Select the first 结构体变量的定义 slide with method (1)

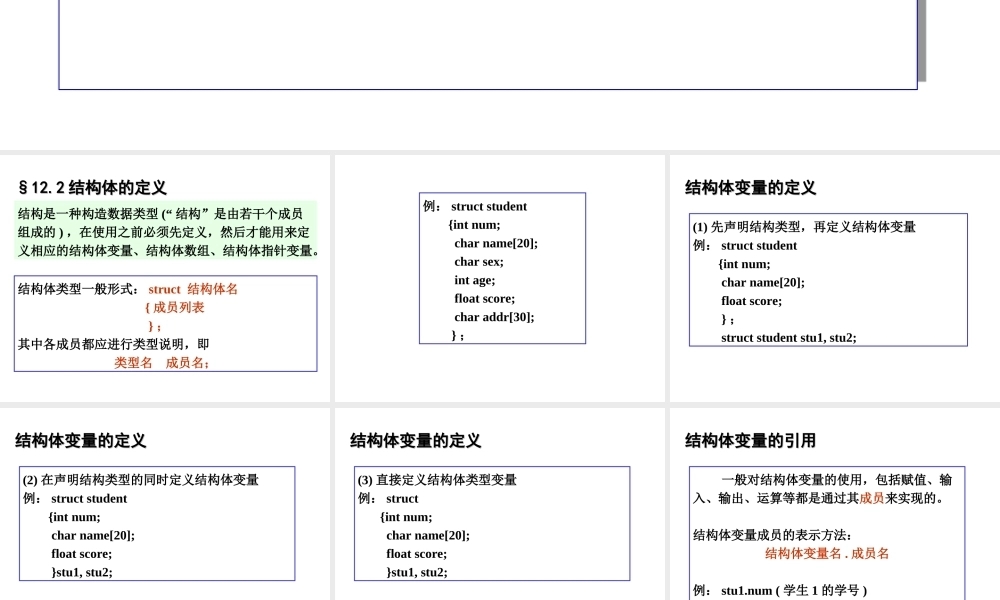tap(835, 278)
